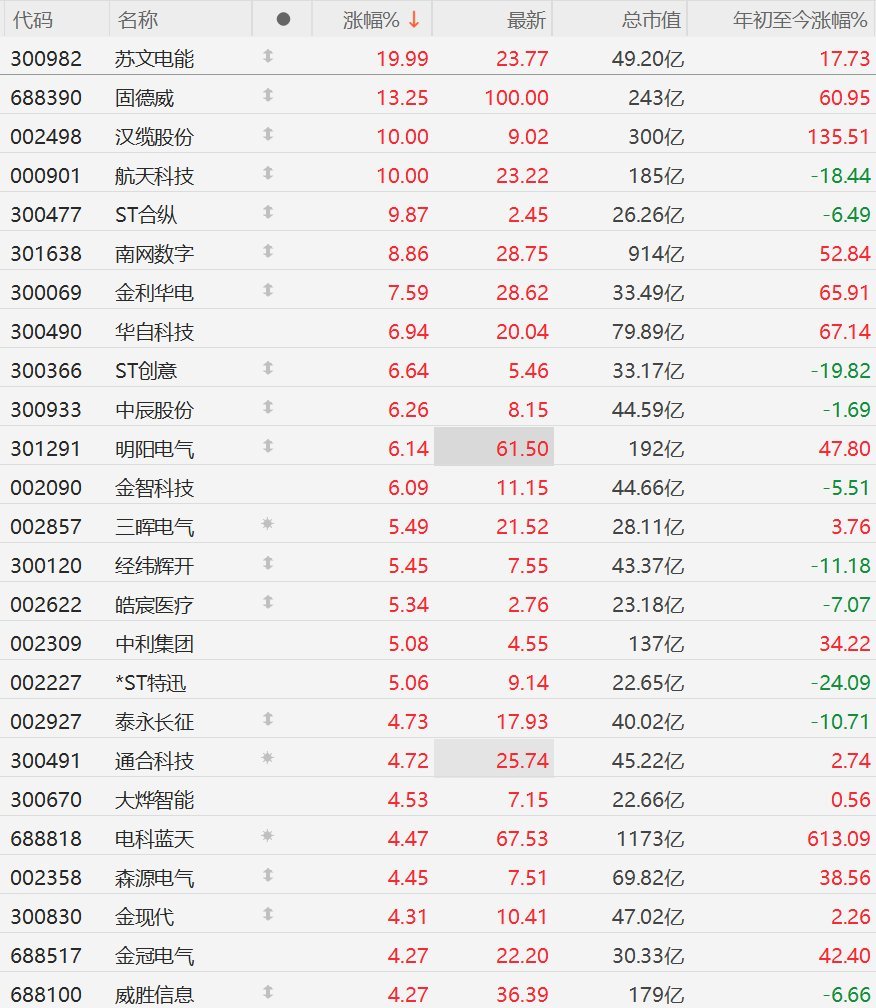
Task: Click the marker icon in the 森源电气 row
Action: click(268, 875)
